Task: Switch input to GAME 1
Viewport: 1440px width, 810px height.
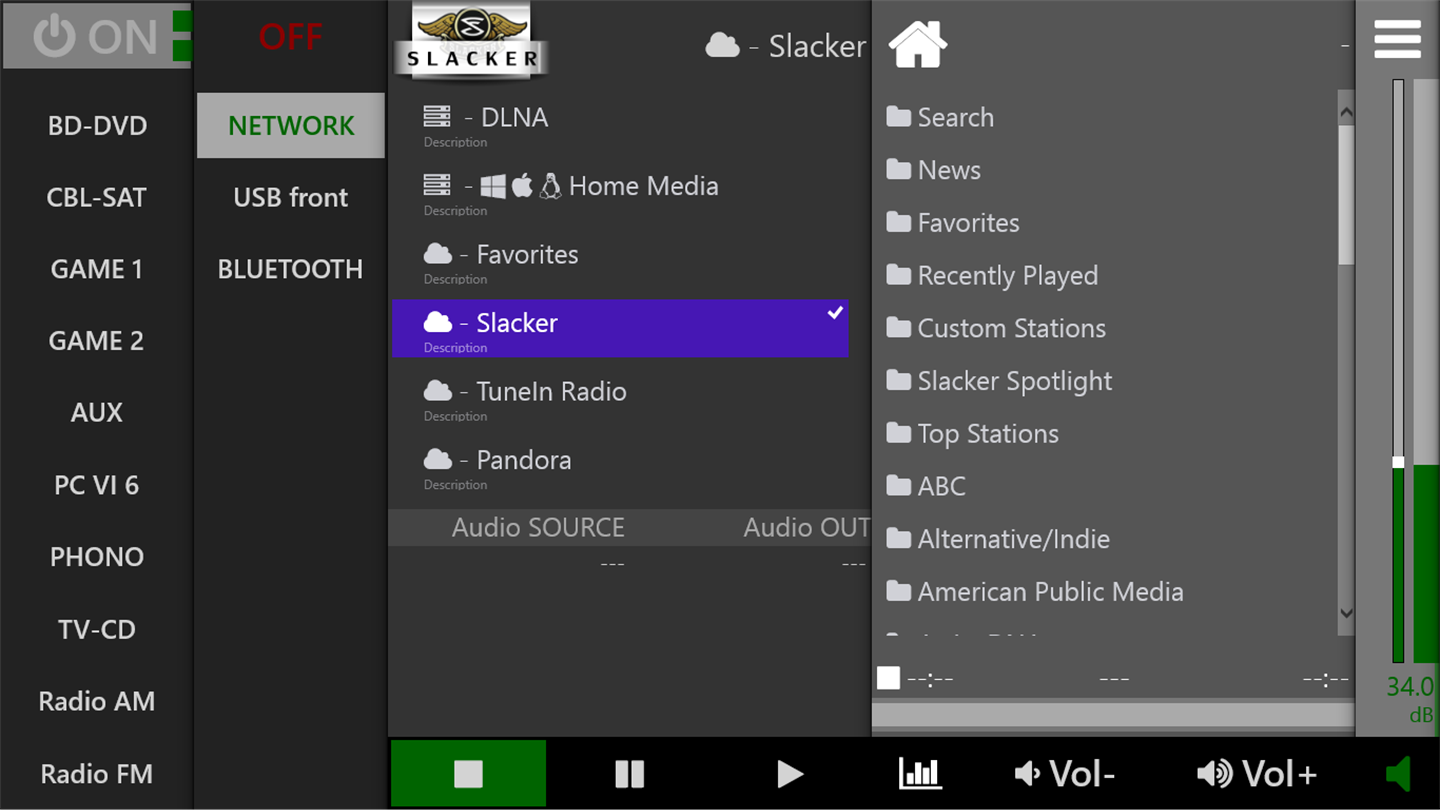Action: click(x=97, y=269)
